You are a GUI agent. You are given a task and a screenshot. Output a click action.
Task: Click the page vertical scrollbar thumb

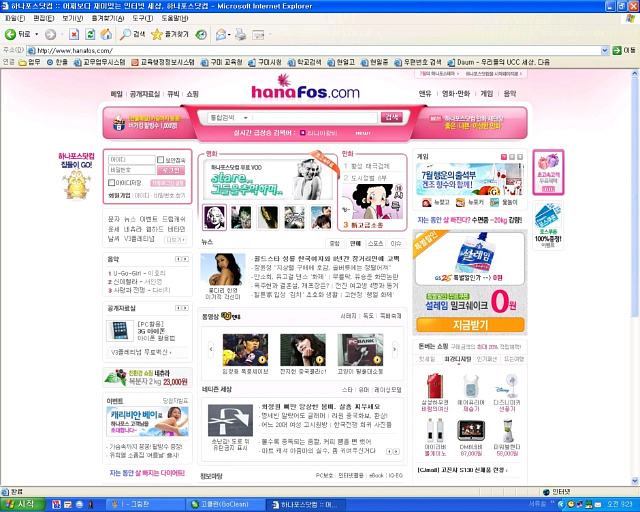point(635,198)
